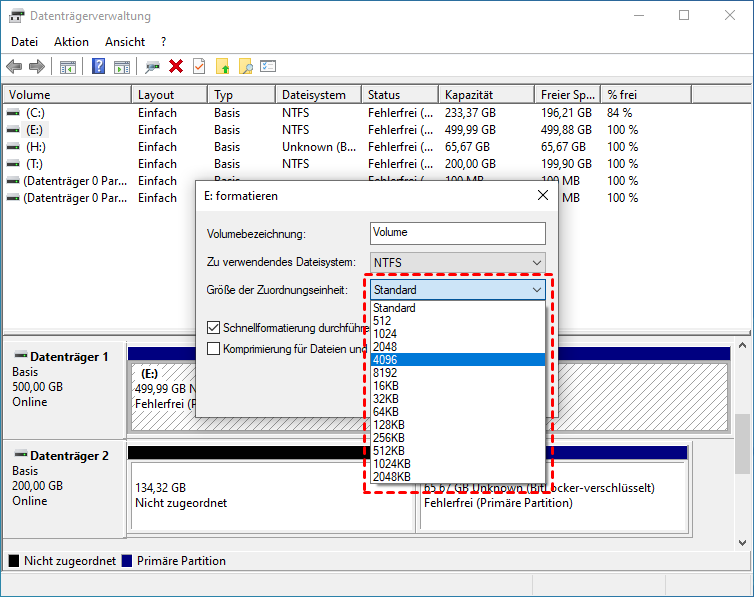The height and width of the screenshot is (597, 754).
Task: Click the magnifier search toolbar icon
Action: coord(246,66)
